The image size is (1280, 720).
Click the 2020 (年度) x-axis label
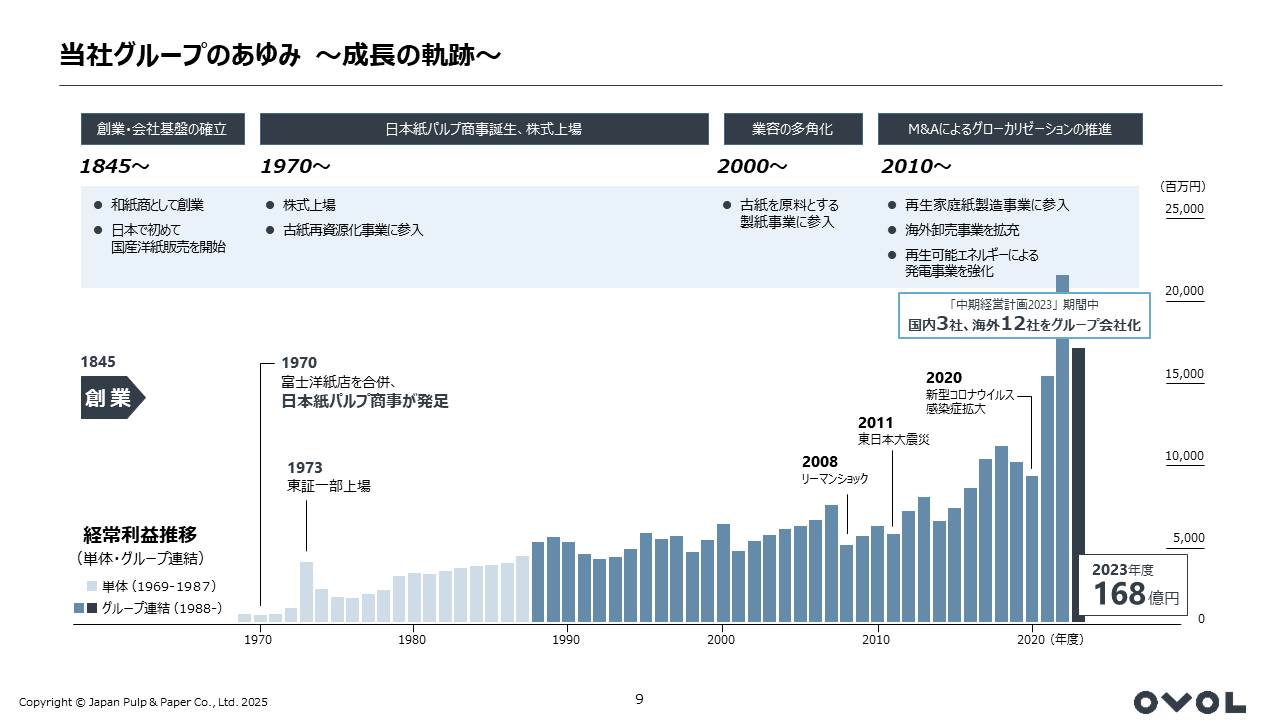point(1050,638)
